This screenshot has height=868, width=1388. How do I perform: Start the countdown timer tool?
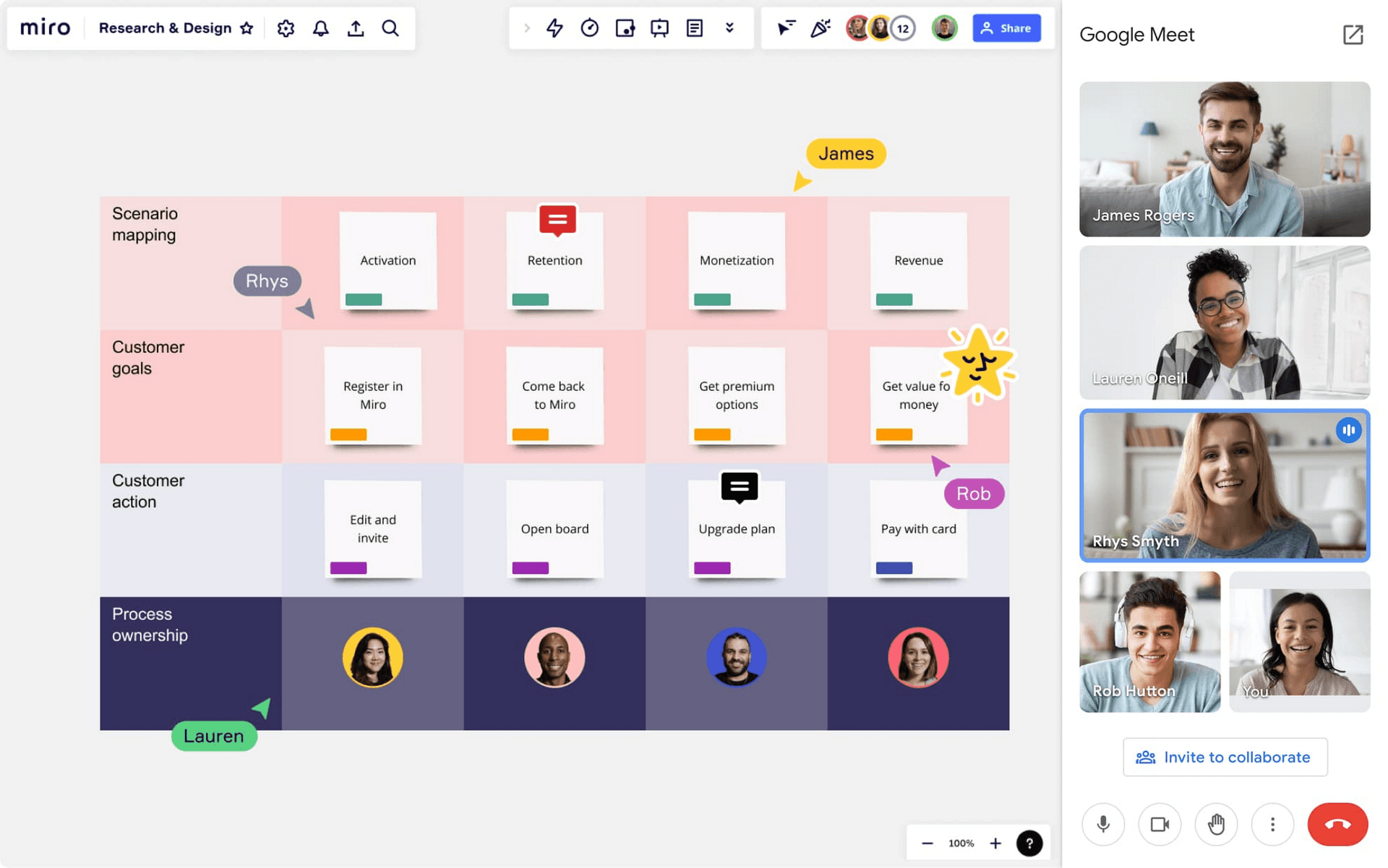pyautogui.click(x=590, y=28)
